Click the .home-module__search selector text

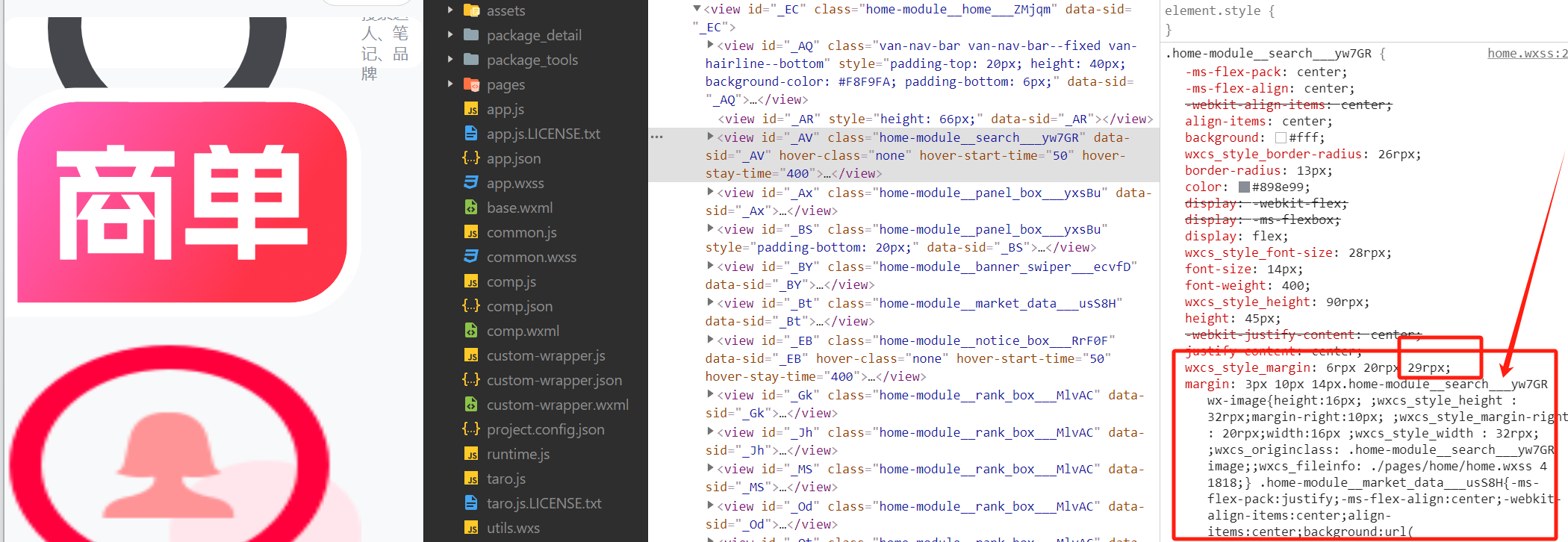click(x=1268, y=53)
